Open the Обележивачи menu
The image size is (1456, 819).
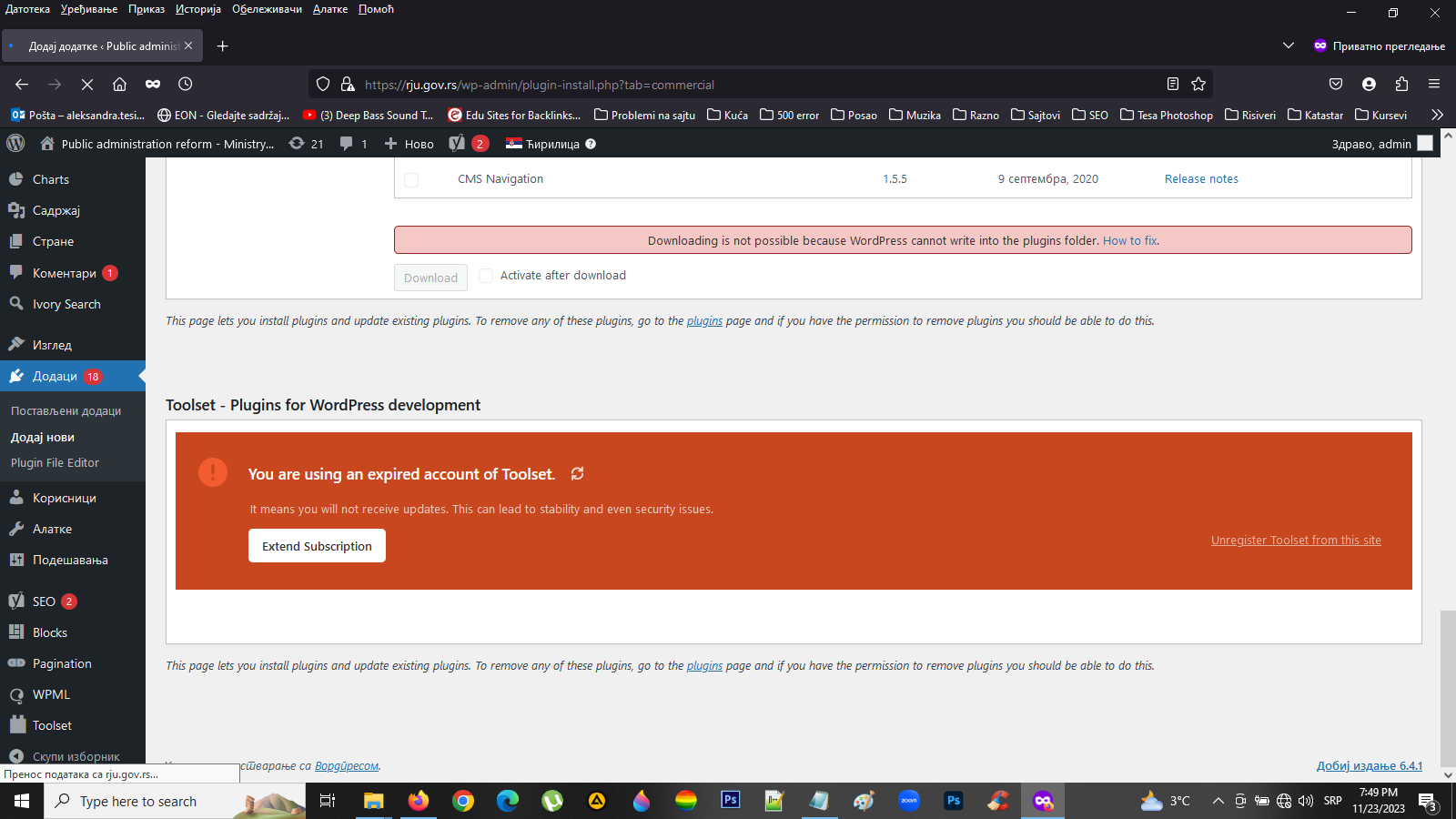(x=267, y=9)
